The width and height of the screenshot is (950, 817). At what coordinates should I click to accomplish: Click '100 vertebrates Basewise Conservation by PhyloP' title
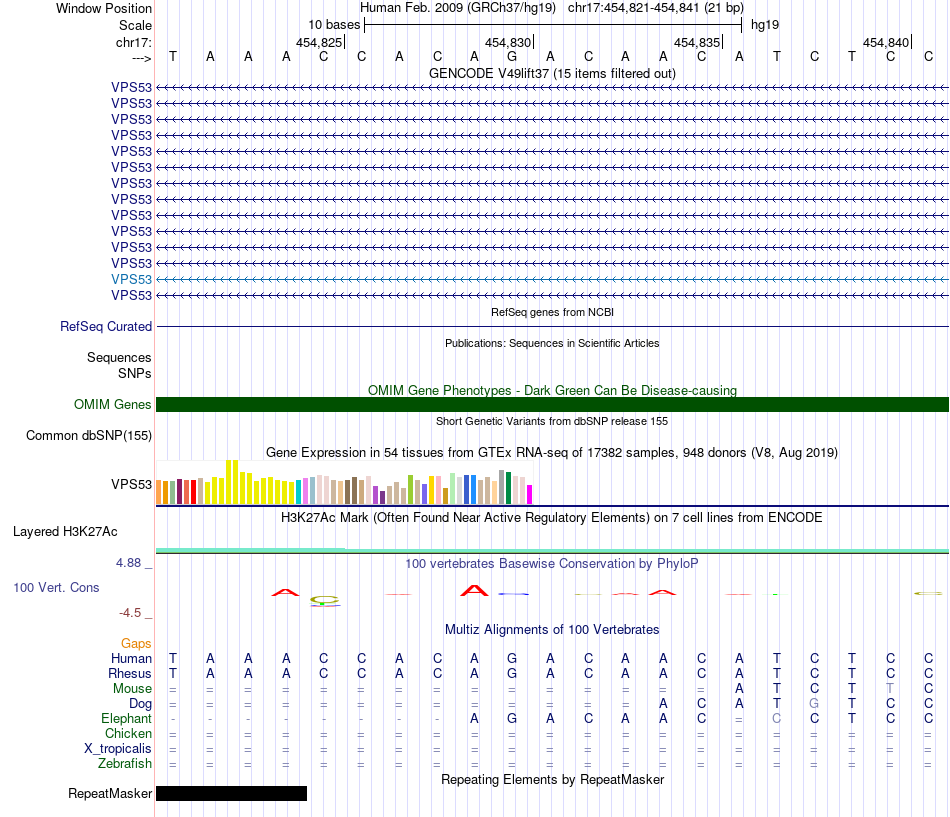(x=552, y=564)
